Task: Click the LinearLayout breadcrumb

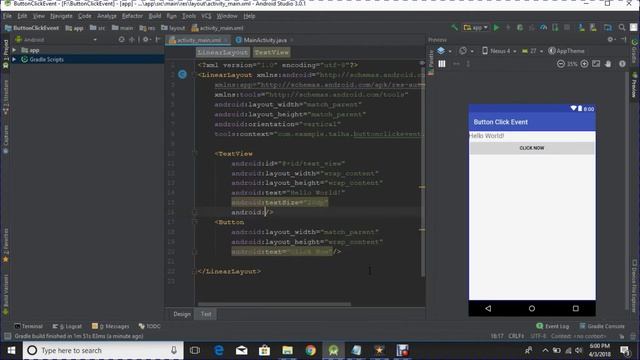Action: pyautogui.click(x=222, y=52)
